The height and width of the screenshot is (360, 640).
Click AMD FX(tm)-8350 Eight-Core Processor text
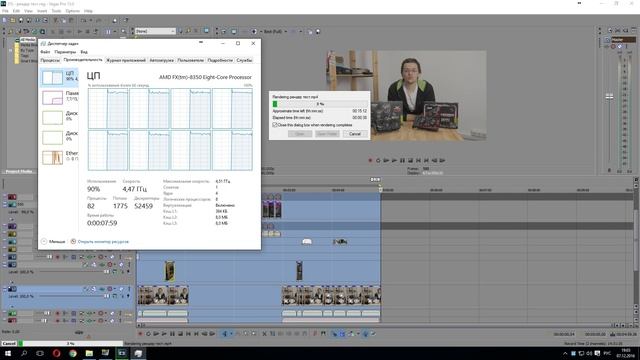pyautogui.click(x=205, y=77)
